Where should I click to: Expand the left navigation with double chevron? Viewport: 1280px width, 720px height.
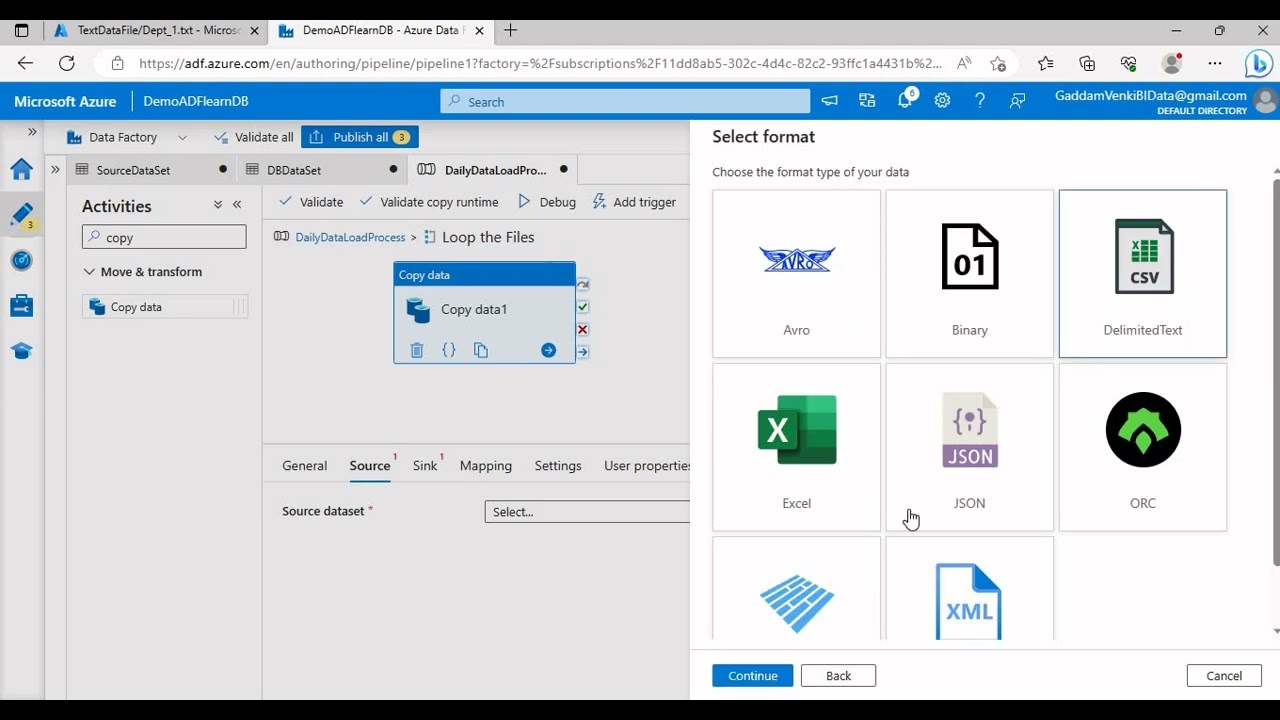(32, 132)
